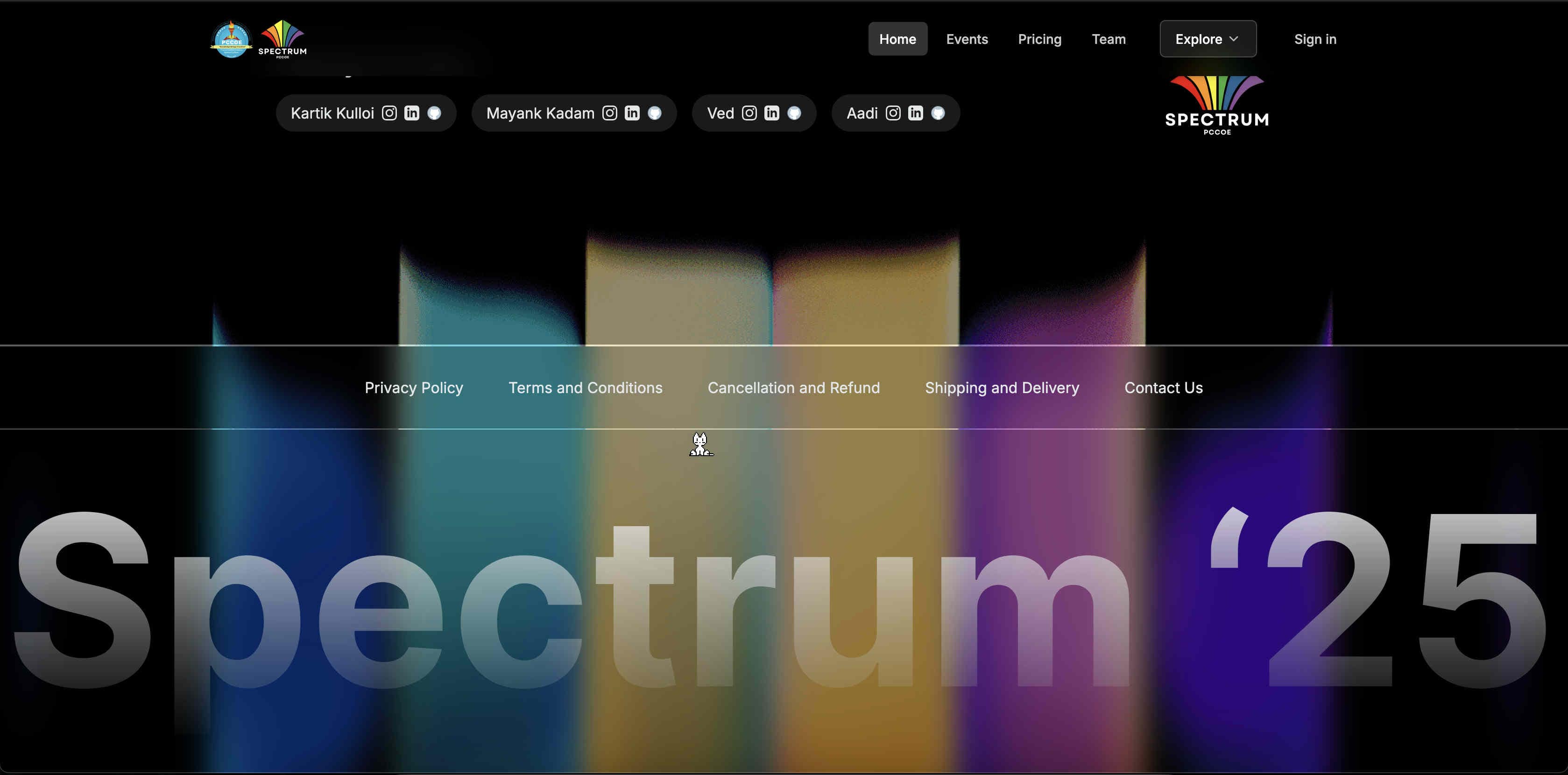
Task: Open Kartik Kulloi's Instagram profile icon
Action: click(389, 113)
